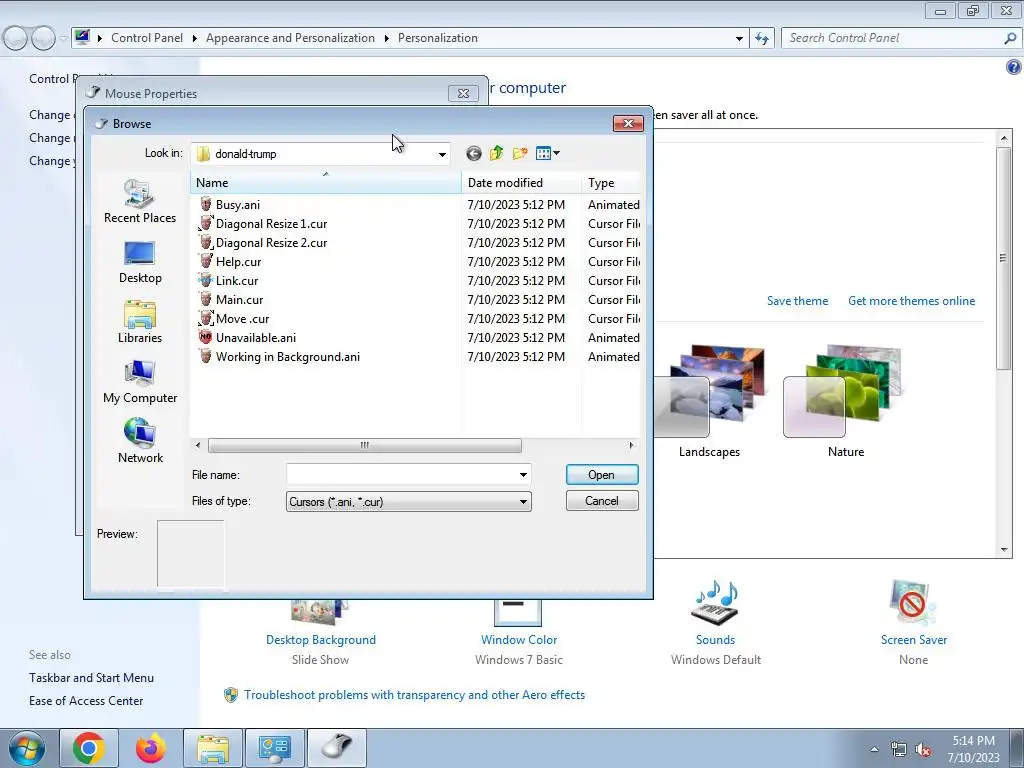Viewport: 1024px width, 768px height.
Task: Open Troubleshoot transparency and Aero effects link
Action: [414, 695]
